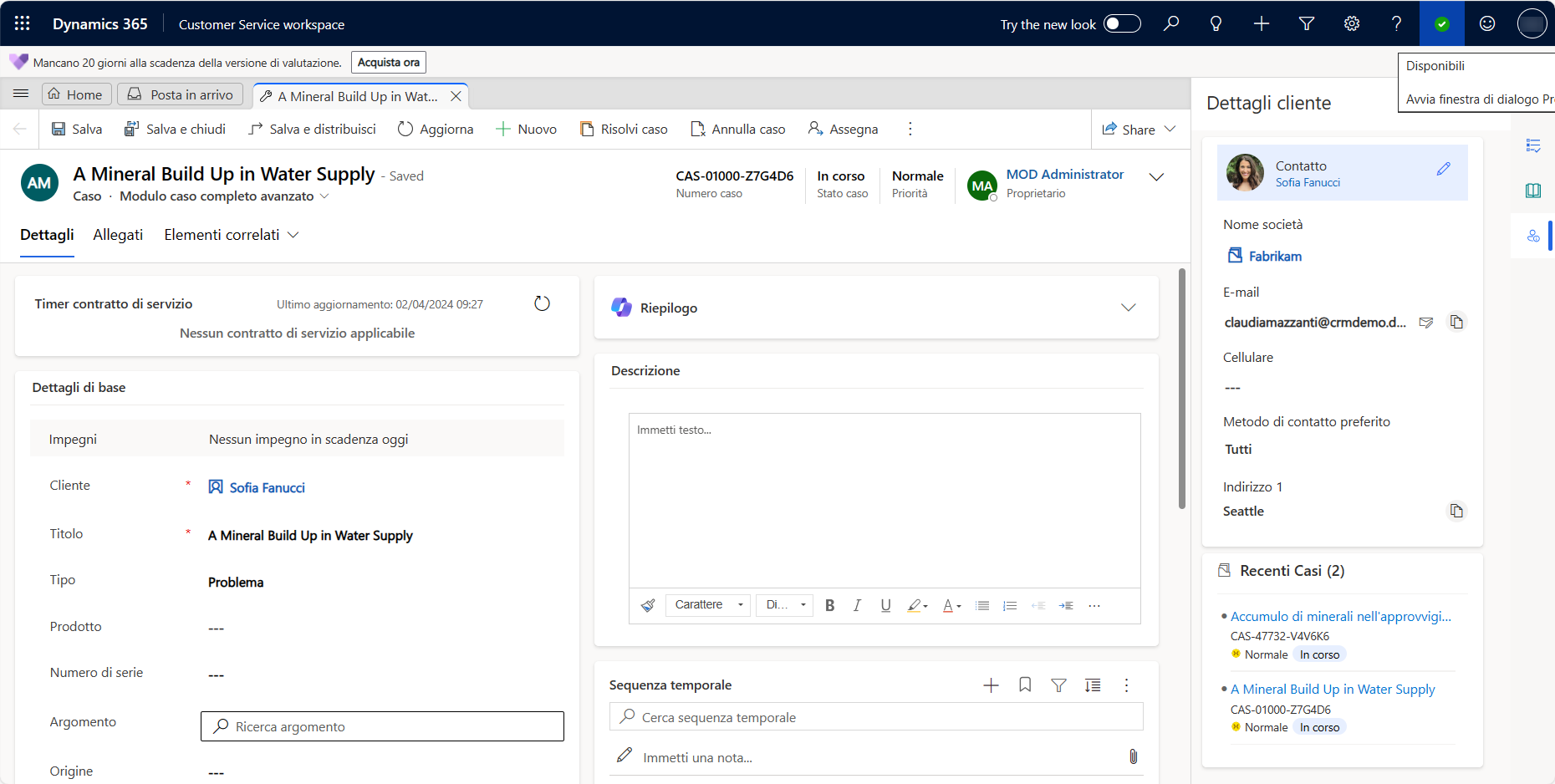Open the highlight color picker
Screen dimensions: 1555x784
tap(918, 605)
